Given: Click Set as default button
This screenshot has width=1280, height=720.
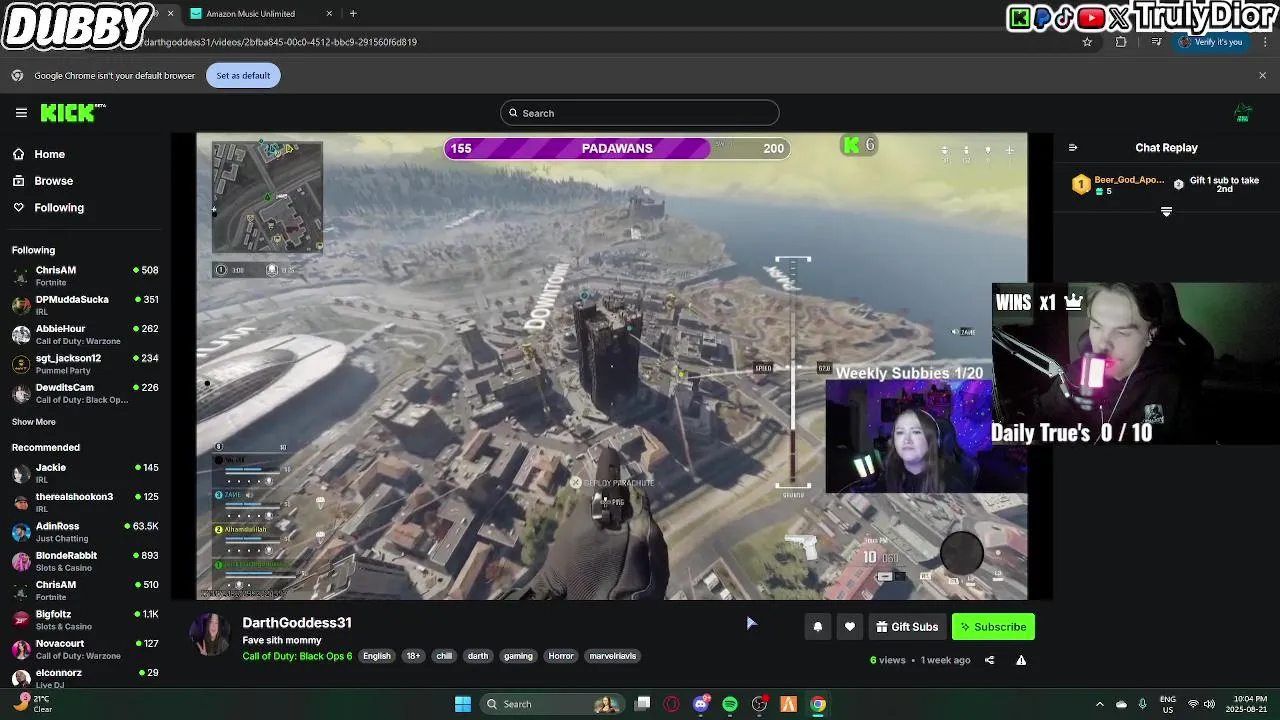Looking at the screenshot, I should coord(243,75).
